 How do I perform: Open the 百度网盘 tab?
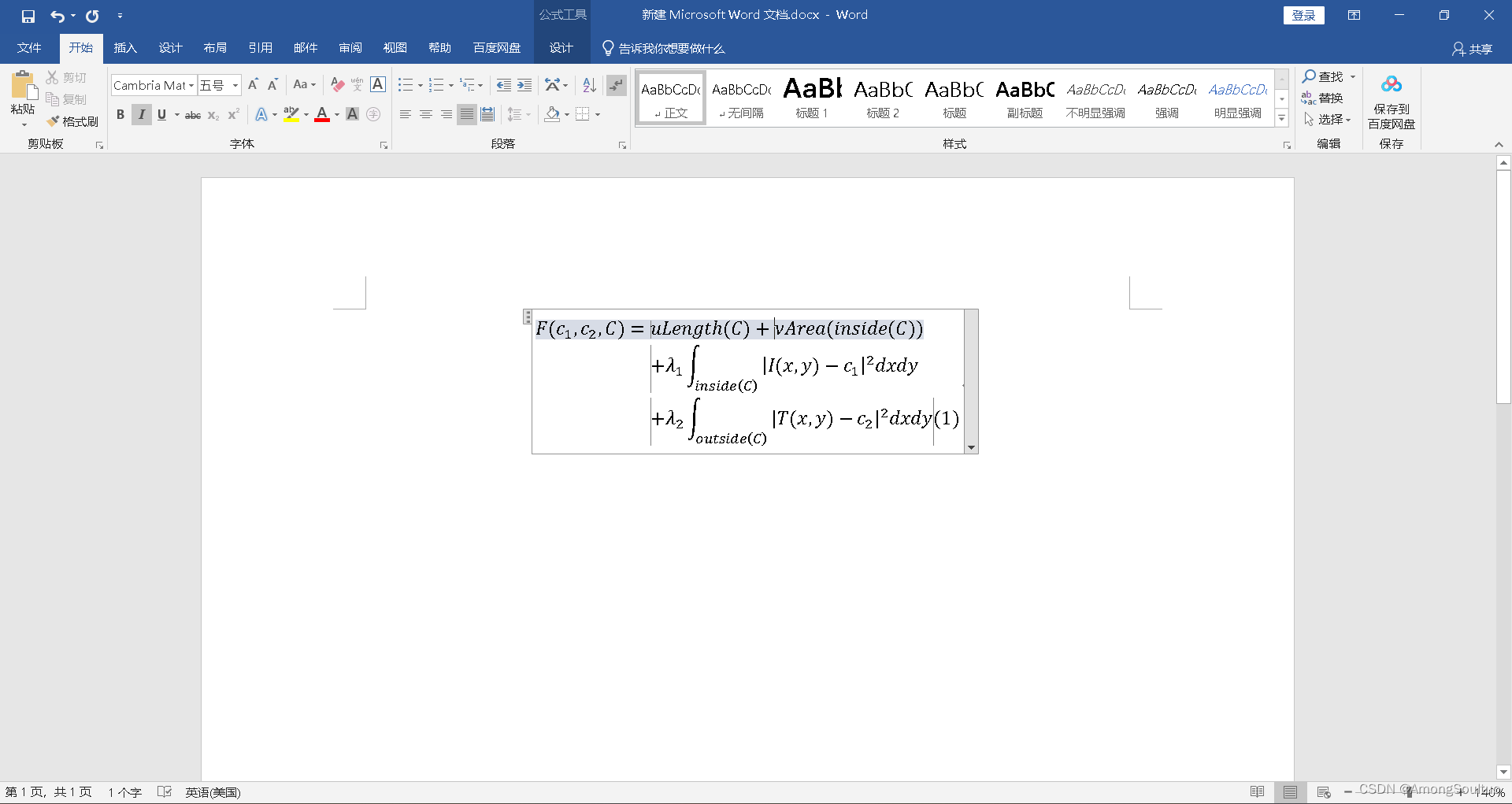(x=497, y=48)
